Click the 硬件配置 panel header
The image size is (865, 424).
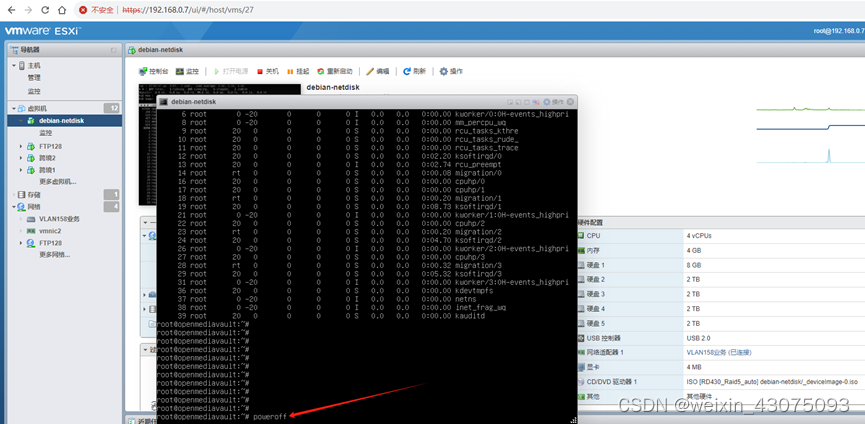(721, 222)
